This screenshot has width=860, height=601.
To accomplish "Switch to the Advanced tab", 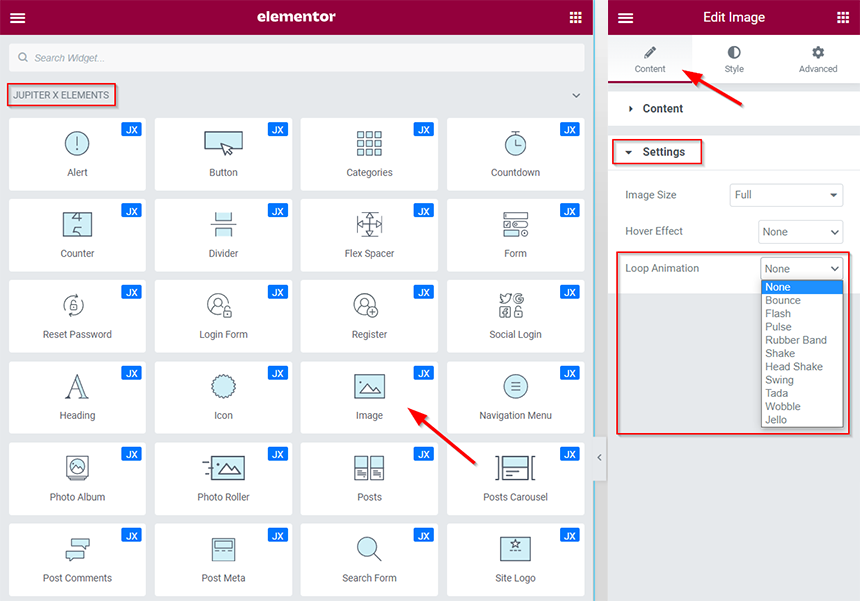I will [818, 59].
